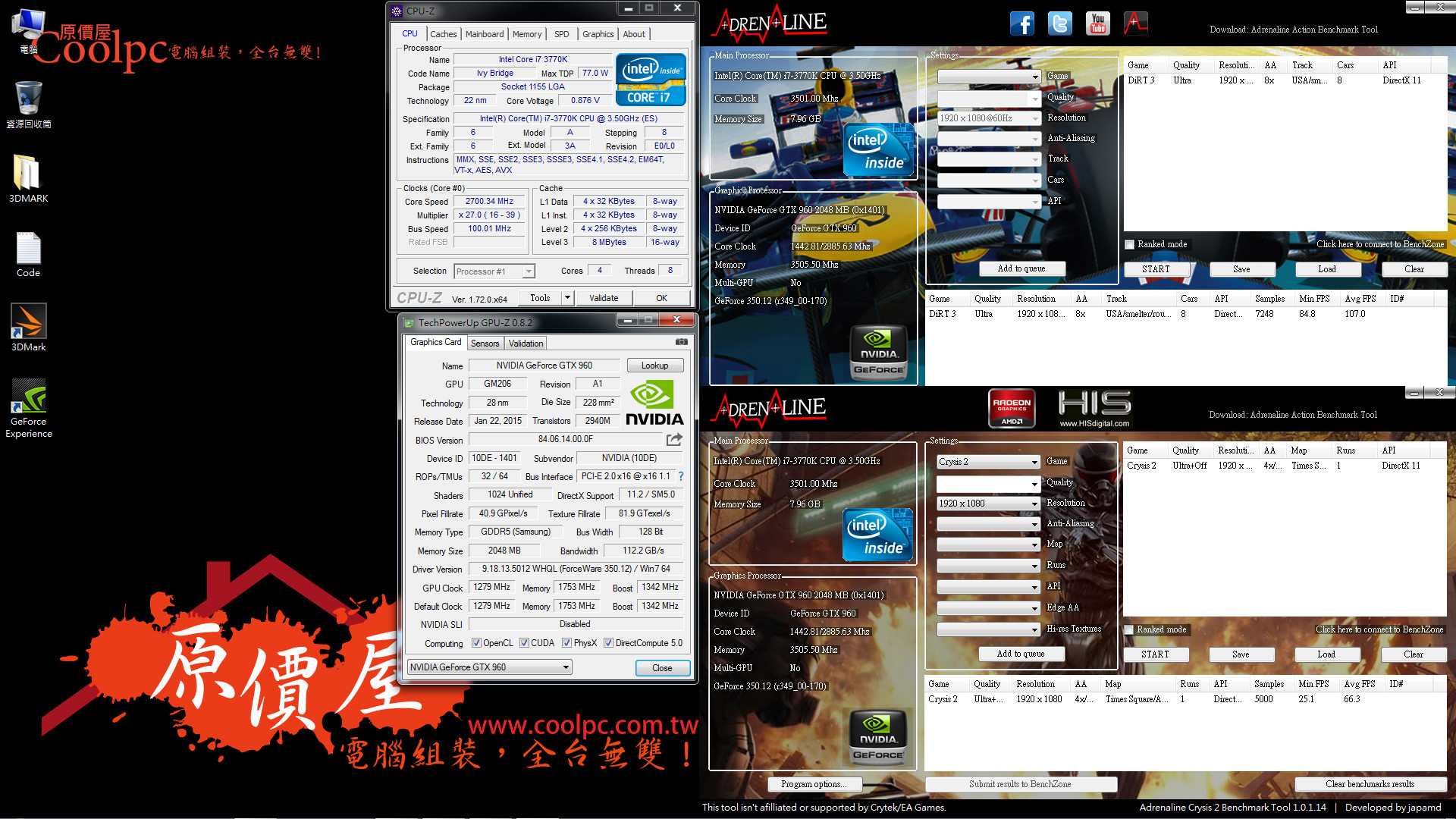Open the Processor #1 selection dropdown
Image resolution: width=1456 pixels, height=819 pixels.
(x=494, y=271)
